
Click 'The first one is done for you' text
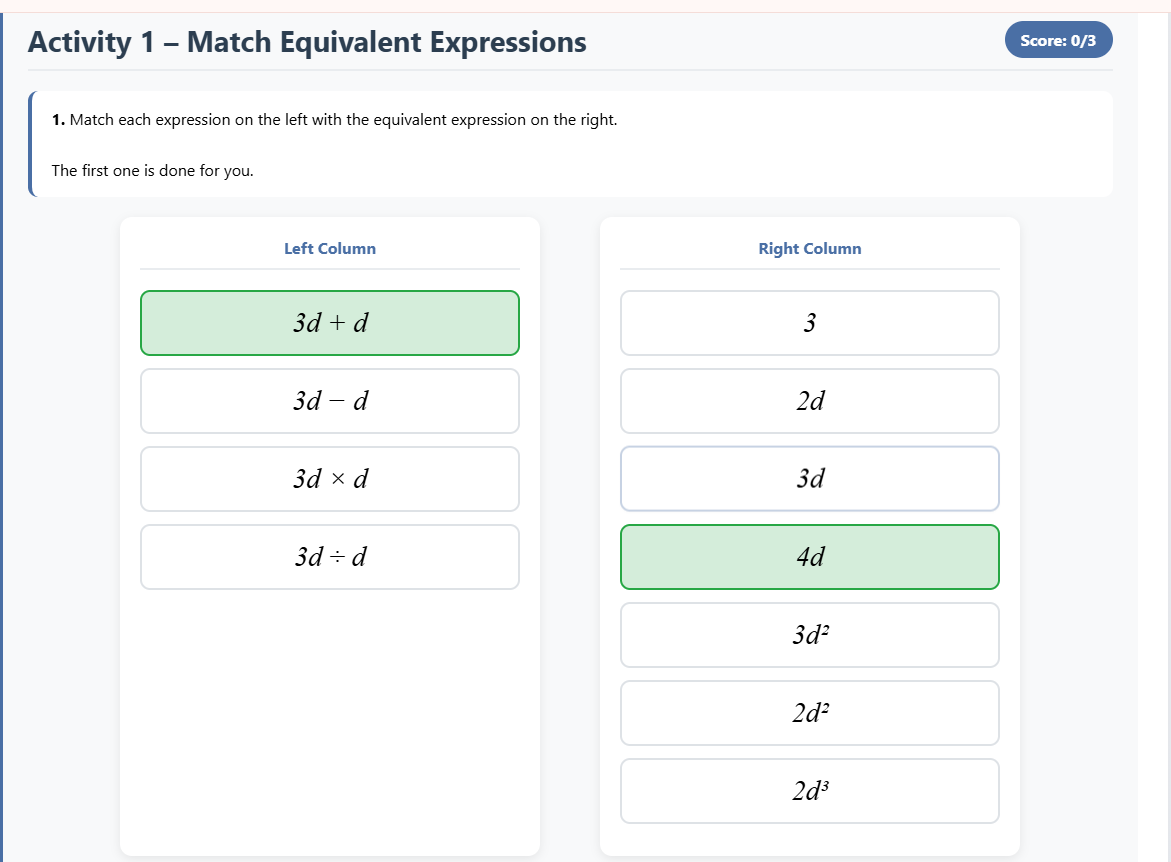pyautogui.click(x=153, y=170)
